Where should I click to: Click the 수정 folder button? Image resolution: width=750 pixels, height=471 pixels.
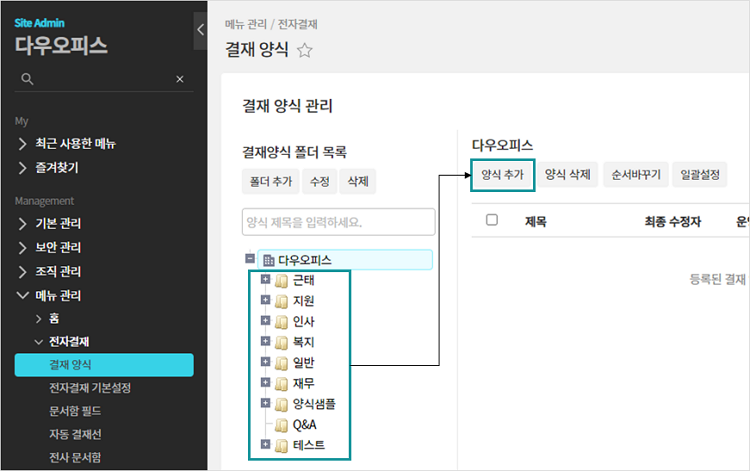click(320, 182)
